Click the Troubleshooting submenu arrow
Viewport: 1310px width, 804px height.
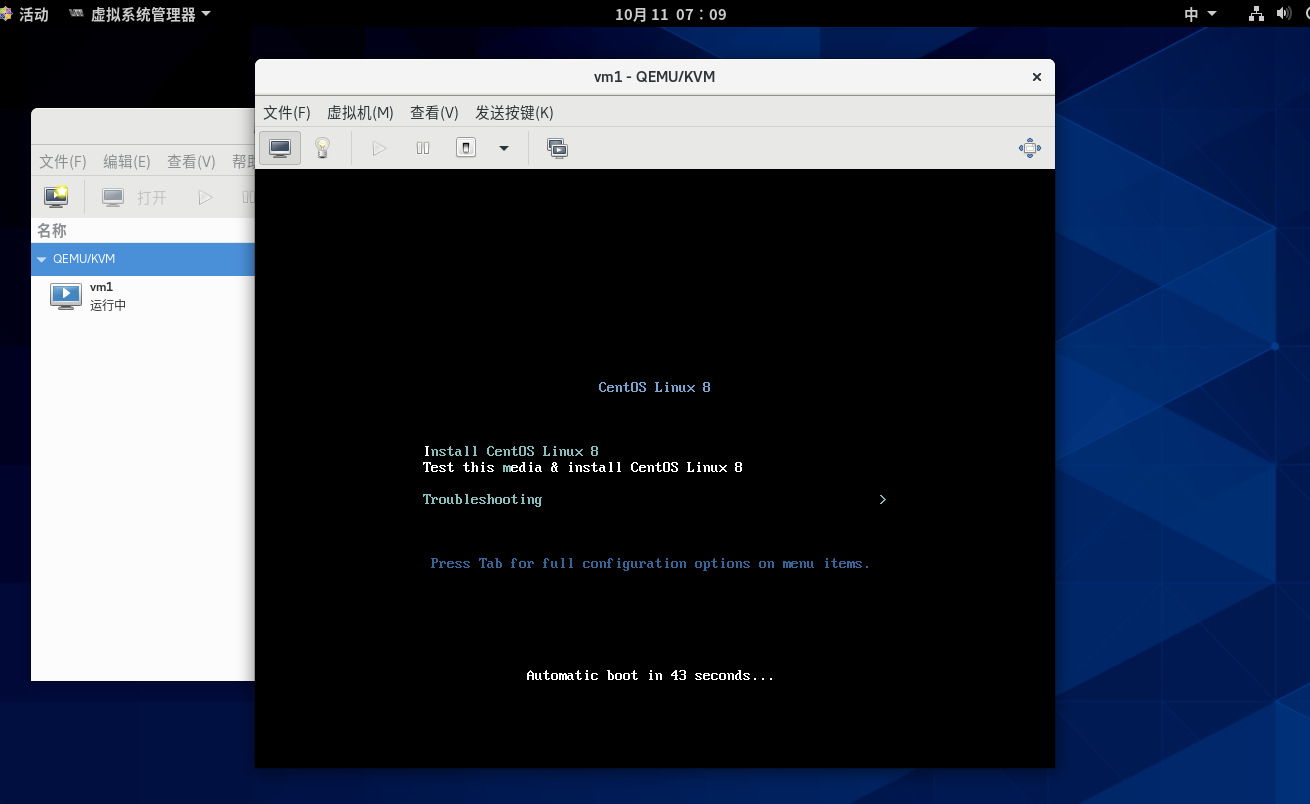coord(883,499)
